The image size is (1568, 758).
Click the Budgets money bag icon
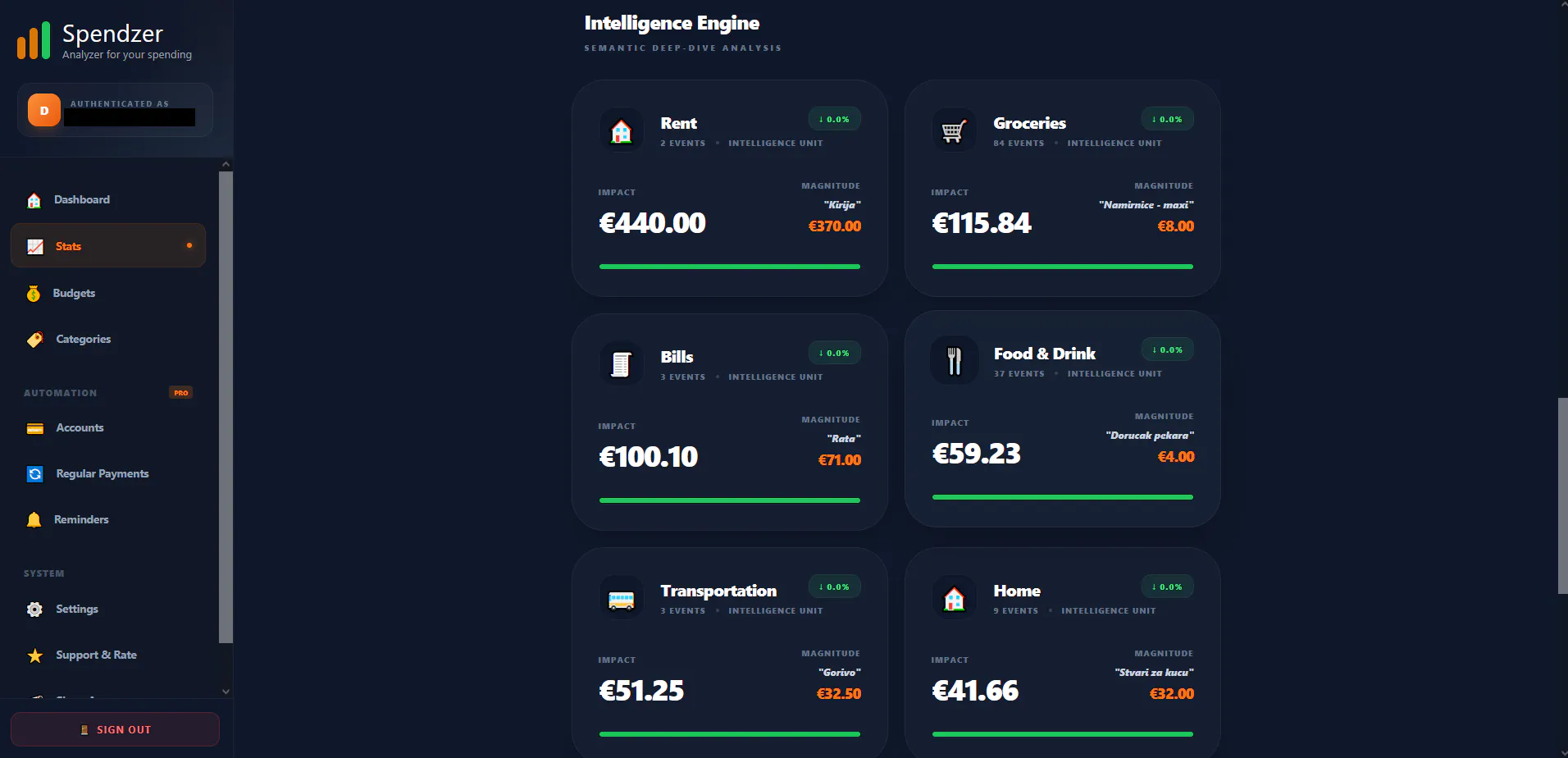34,293
